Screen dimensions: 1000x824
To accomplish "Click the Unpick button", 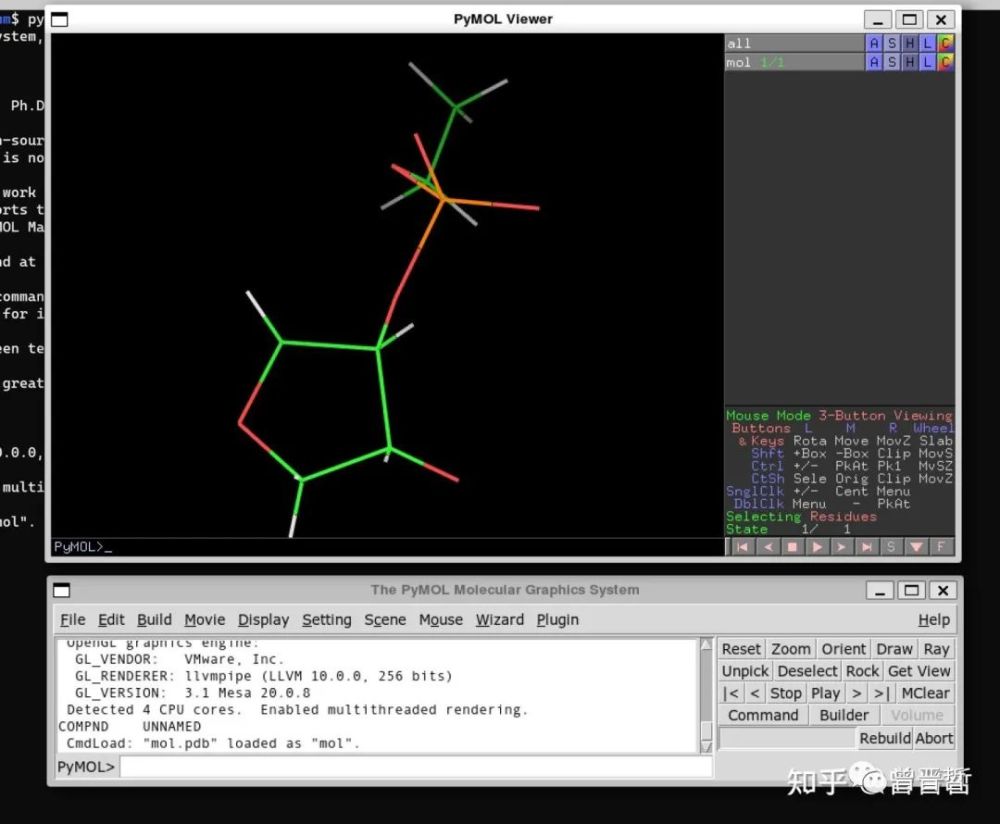I will (x=745, y=671).
